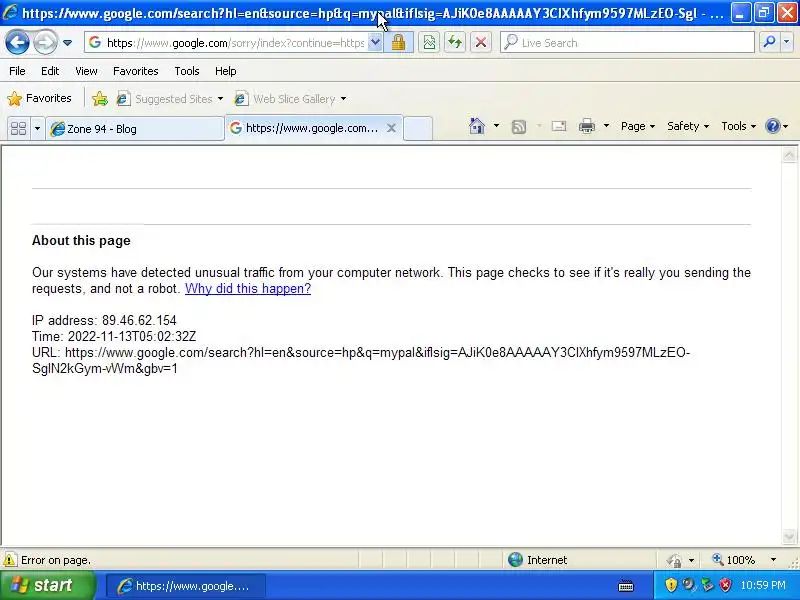View the security lock icon report
The image size is (800, 600).
(x=398, y=42)
